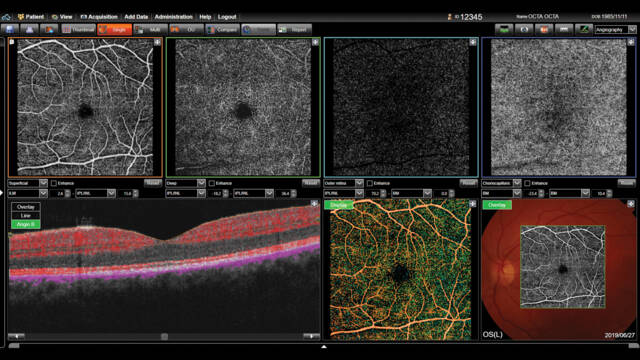640x360 pixels.
Task: Click the small icon at Superficial panel corner
Action: [12, 42]
